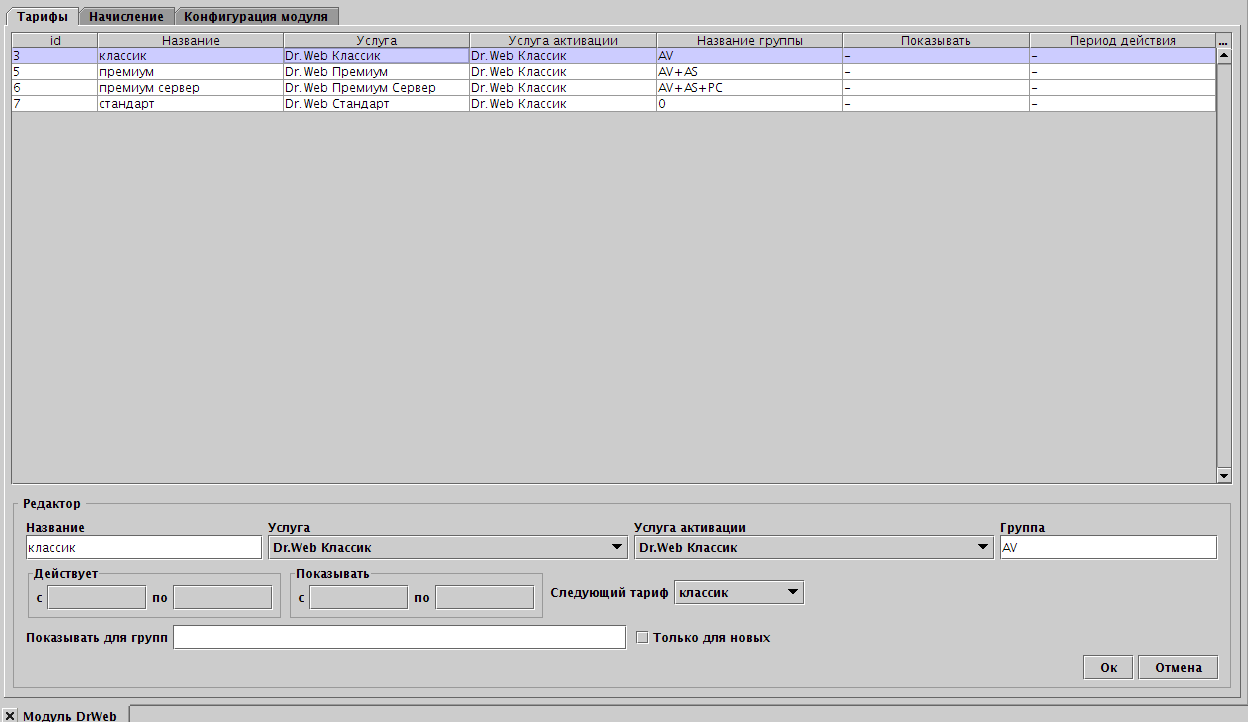Close the Модуль DrWeb tab with X icon
The image size is (1248, 722).
[x=10, y=715]
